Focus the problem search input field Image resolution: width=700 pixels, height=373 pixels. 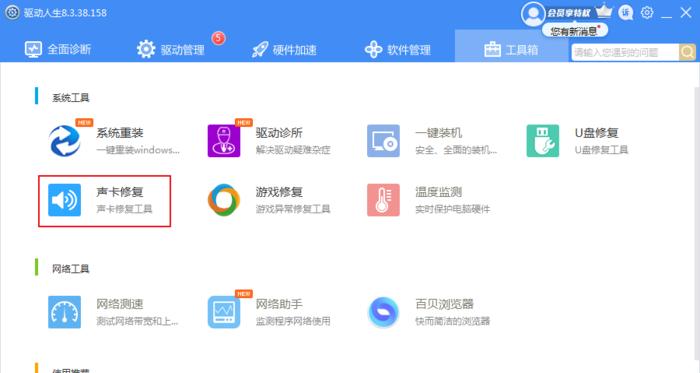coord(625,53)
